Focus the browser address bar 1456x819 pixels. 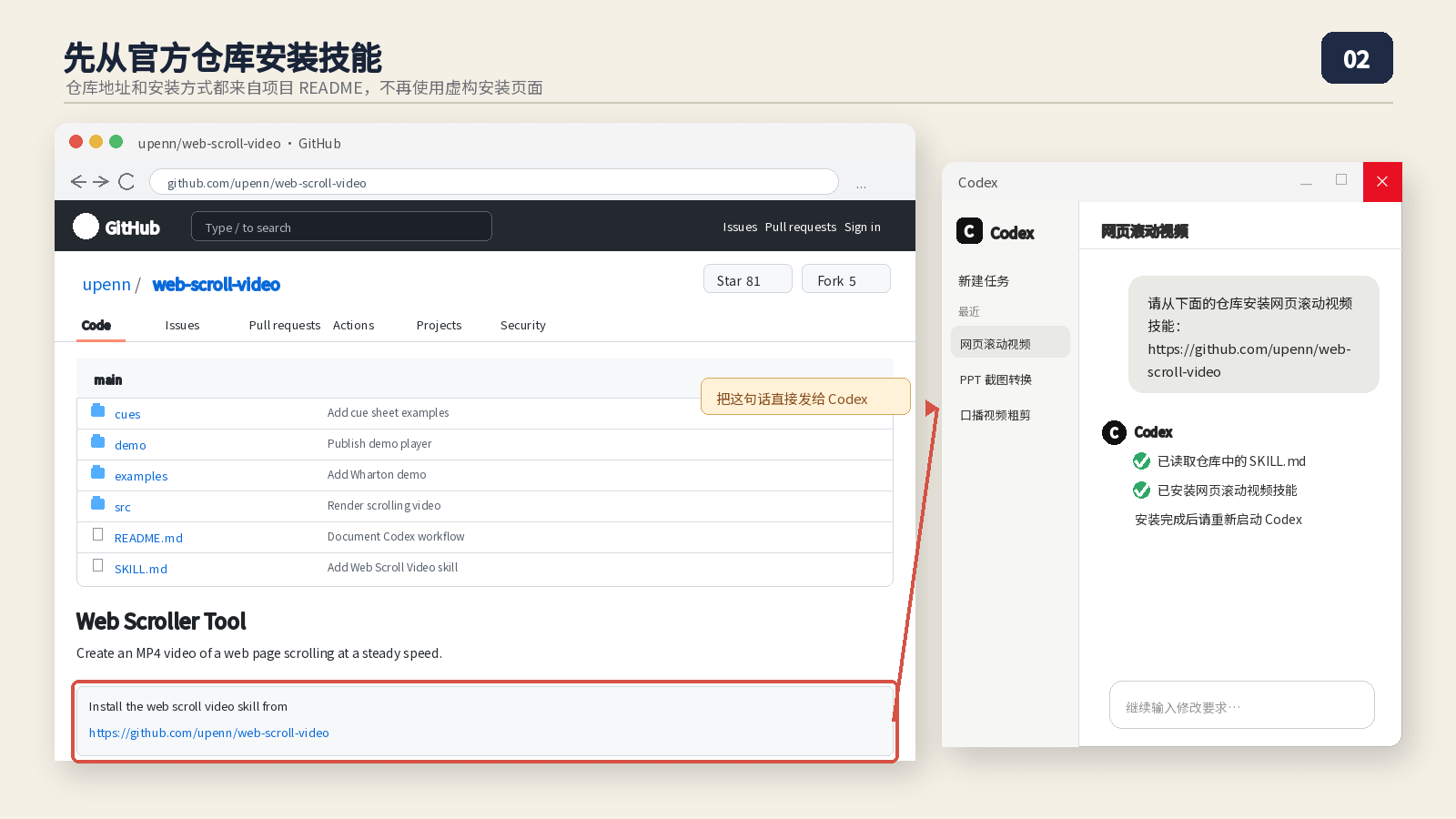493,182
